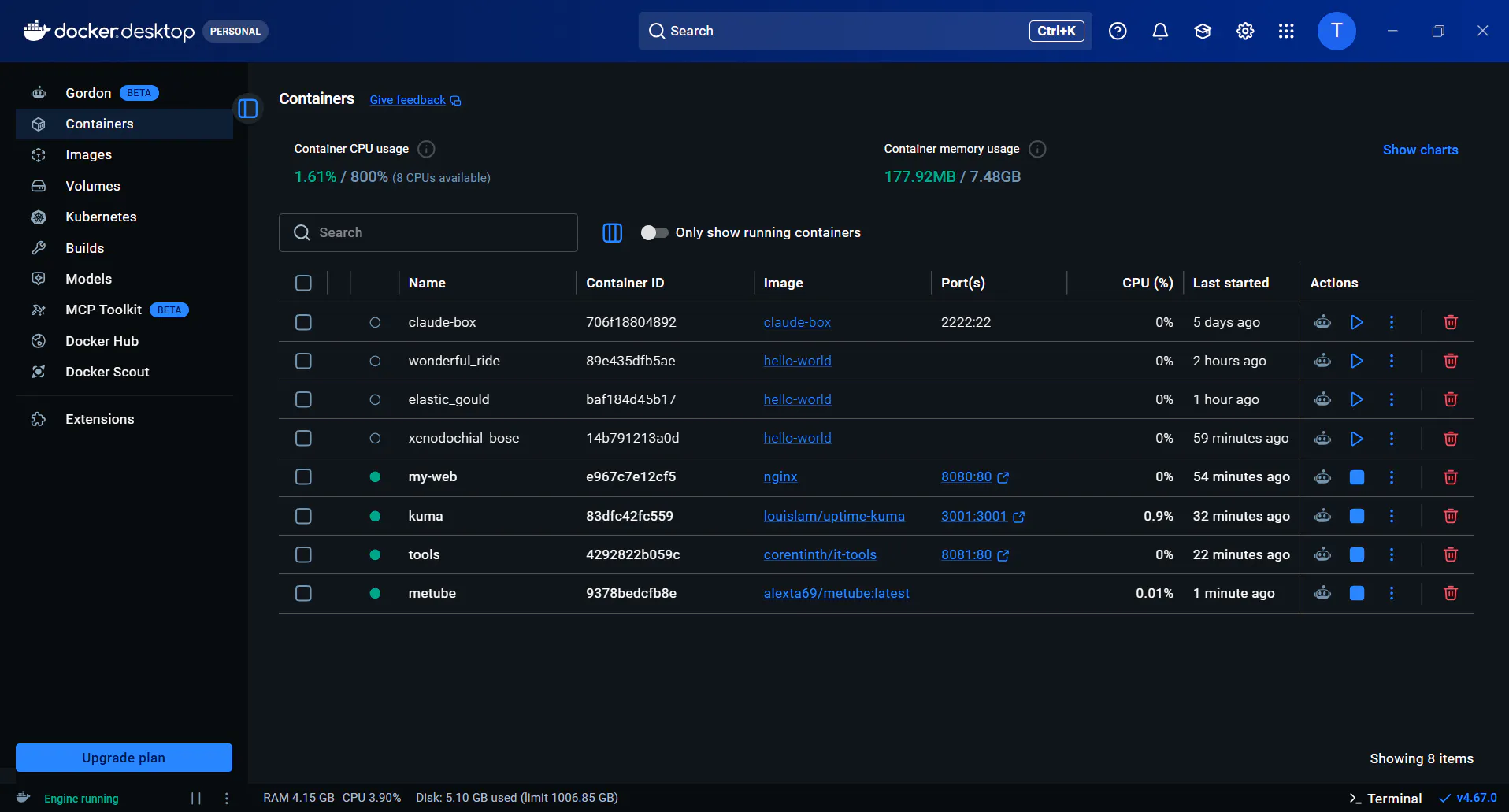
Task: Open notifications bell icon
Action: (x=1159, y=31)
